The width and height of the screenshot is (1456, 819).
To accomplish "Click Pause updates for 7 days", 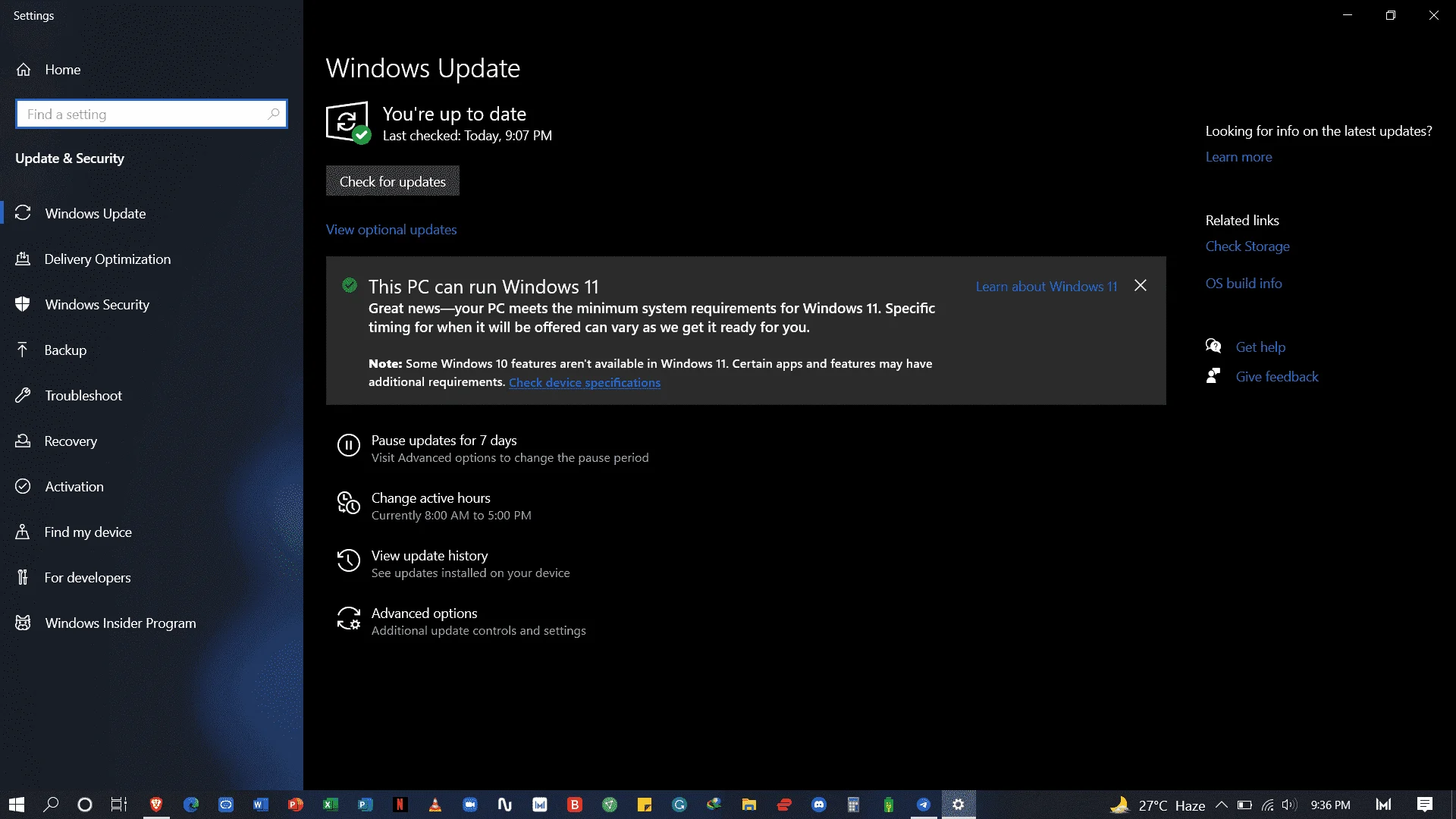I will 493,448.
